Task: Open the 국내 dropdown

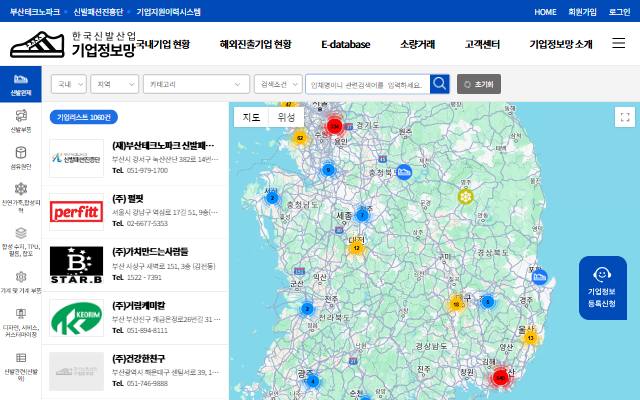Action: pos(69,84)
